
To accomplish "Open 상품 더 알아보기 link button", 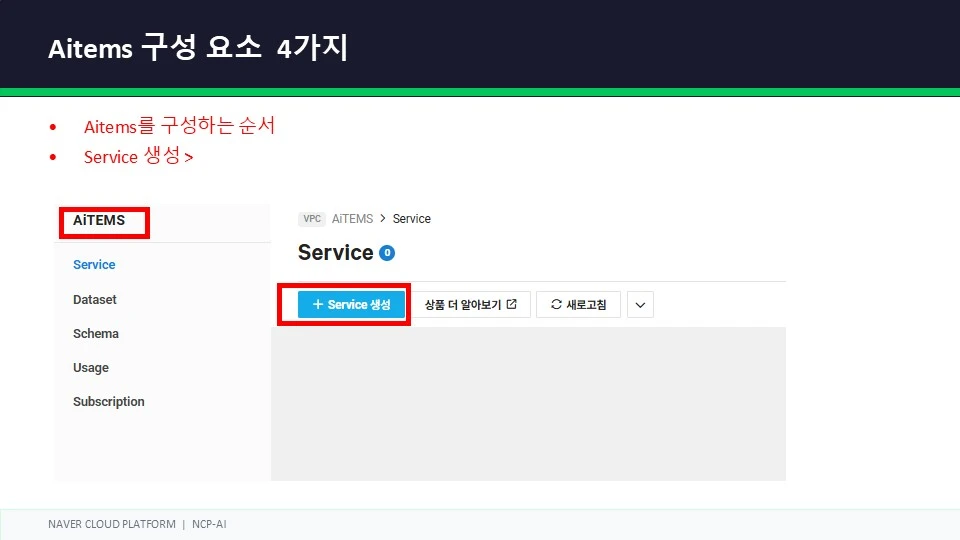I will (471, 304).
